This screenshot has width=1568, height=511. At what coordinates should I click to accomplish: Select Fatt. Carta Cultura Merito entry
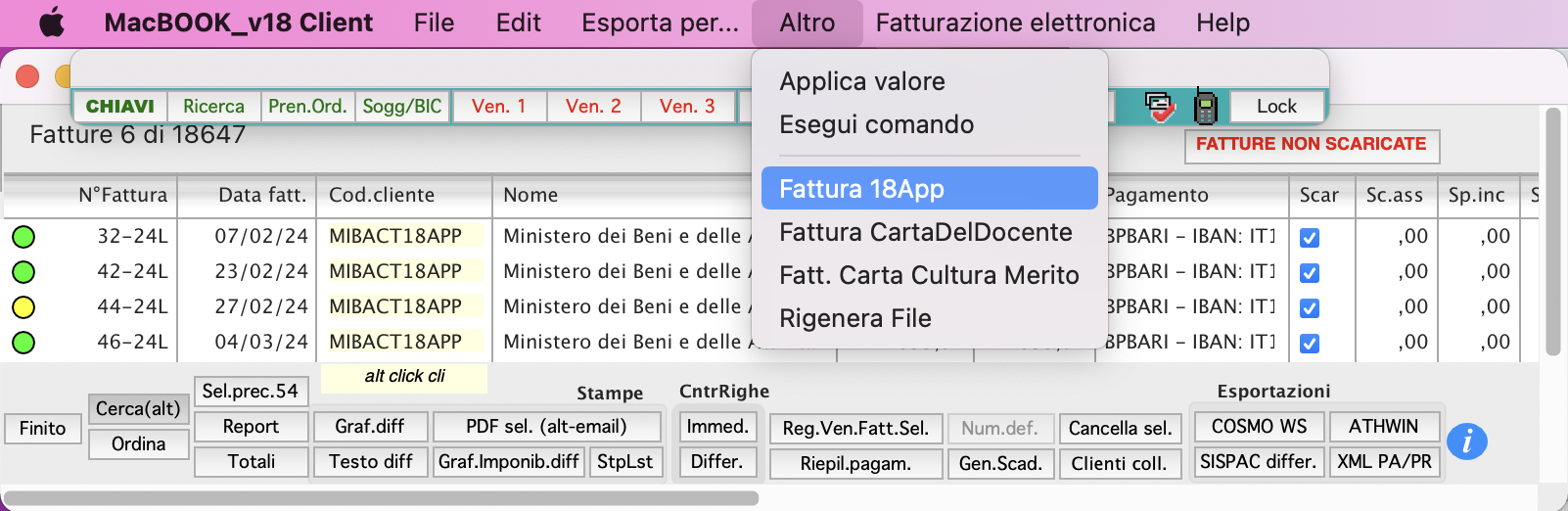pos(929,275)
